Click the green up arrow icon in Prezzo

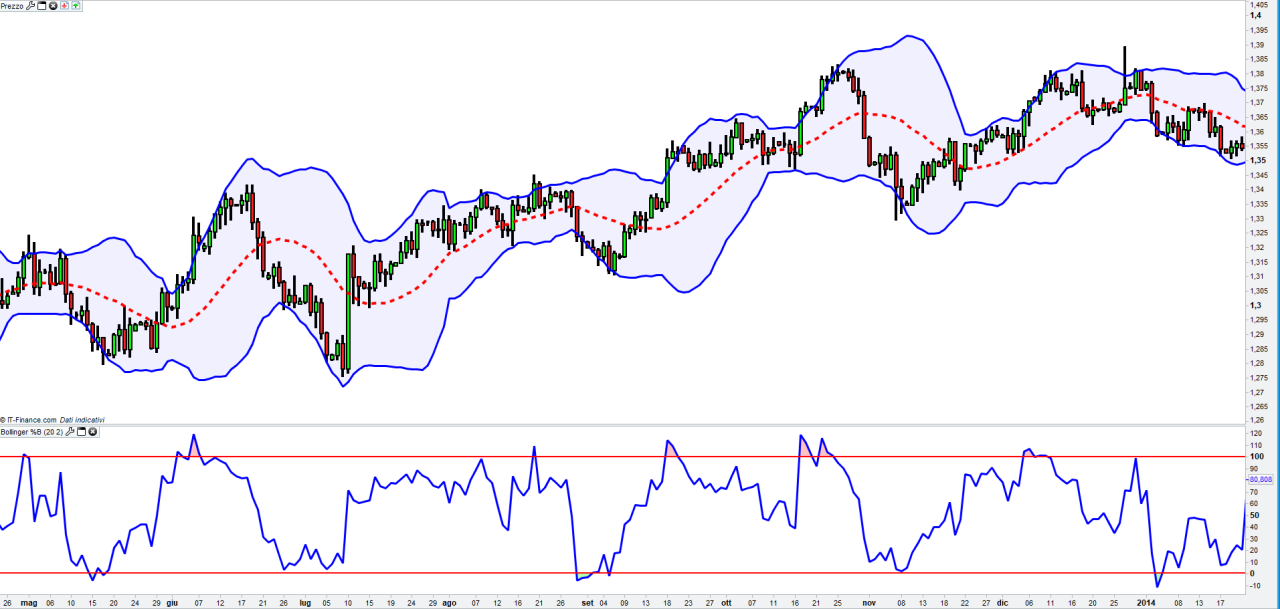pyautogui.click(x=76, y=6)
